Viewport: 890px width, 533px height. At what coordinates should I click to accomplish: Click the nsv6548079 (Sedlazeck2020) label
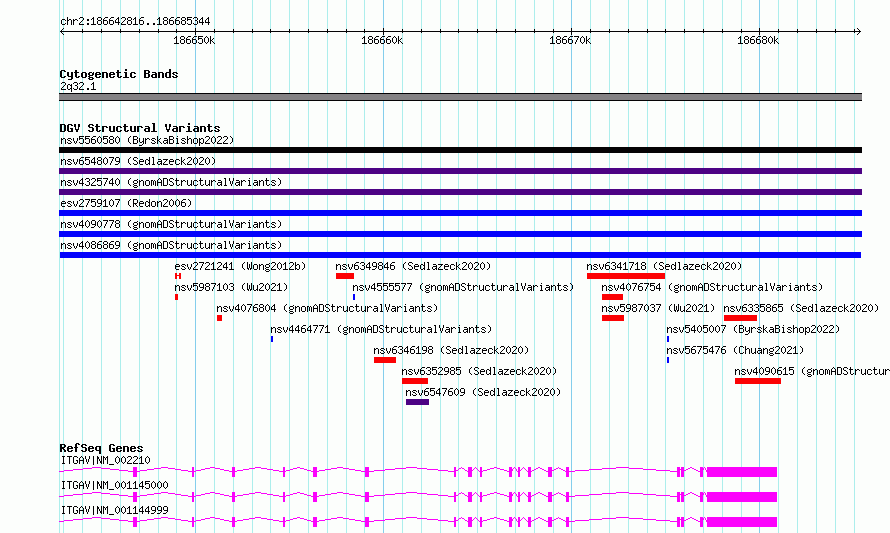coord(138,161)
